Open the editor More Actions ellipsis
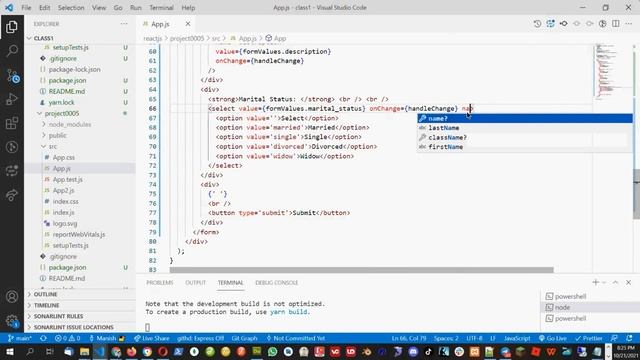This screenshot has width=640, height=360. 629,24
